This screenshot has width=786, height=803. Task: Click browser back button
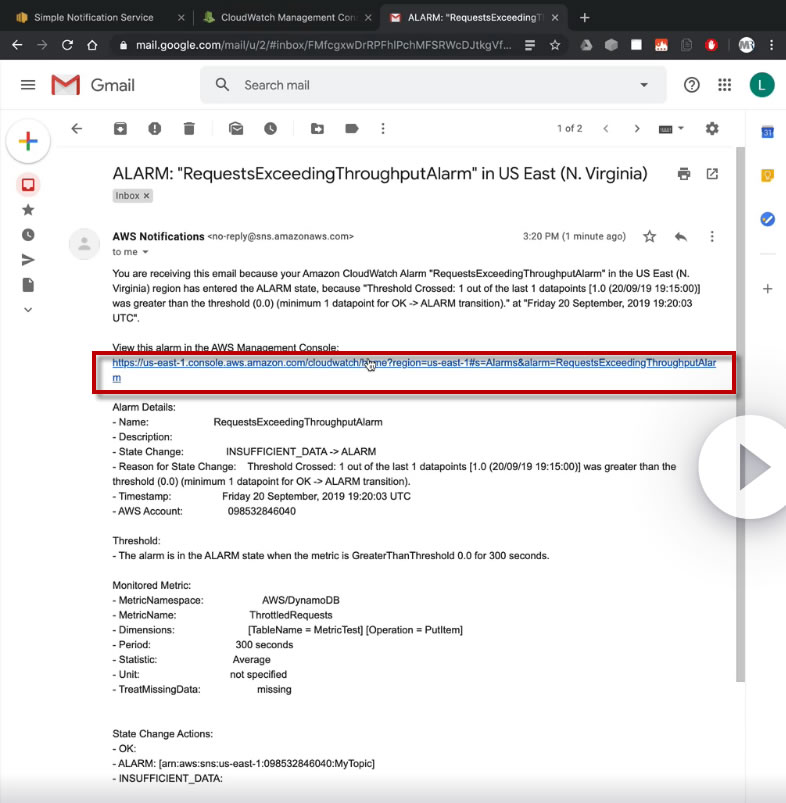(x=17, y=45)
